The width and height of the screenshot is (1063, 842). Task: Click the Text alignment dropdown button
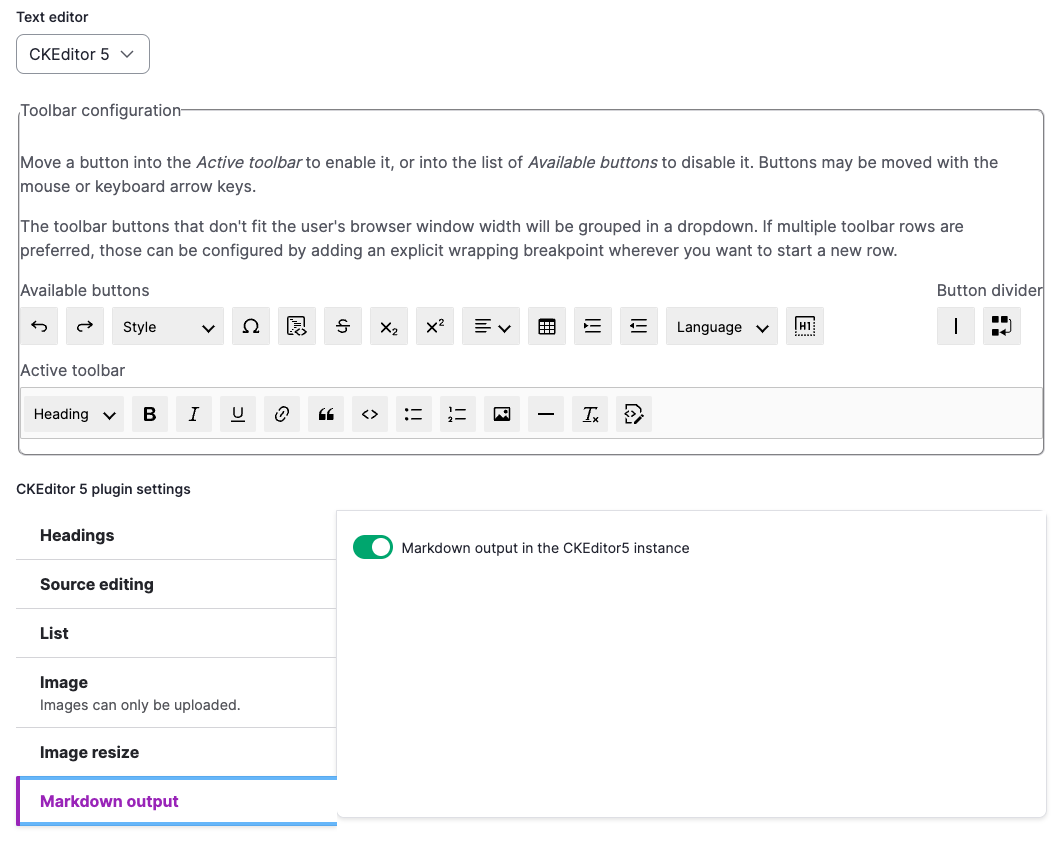tap(491, 326)
